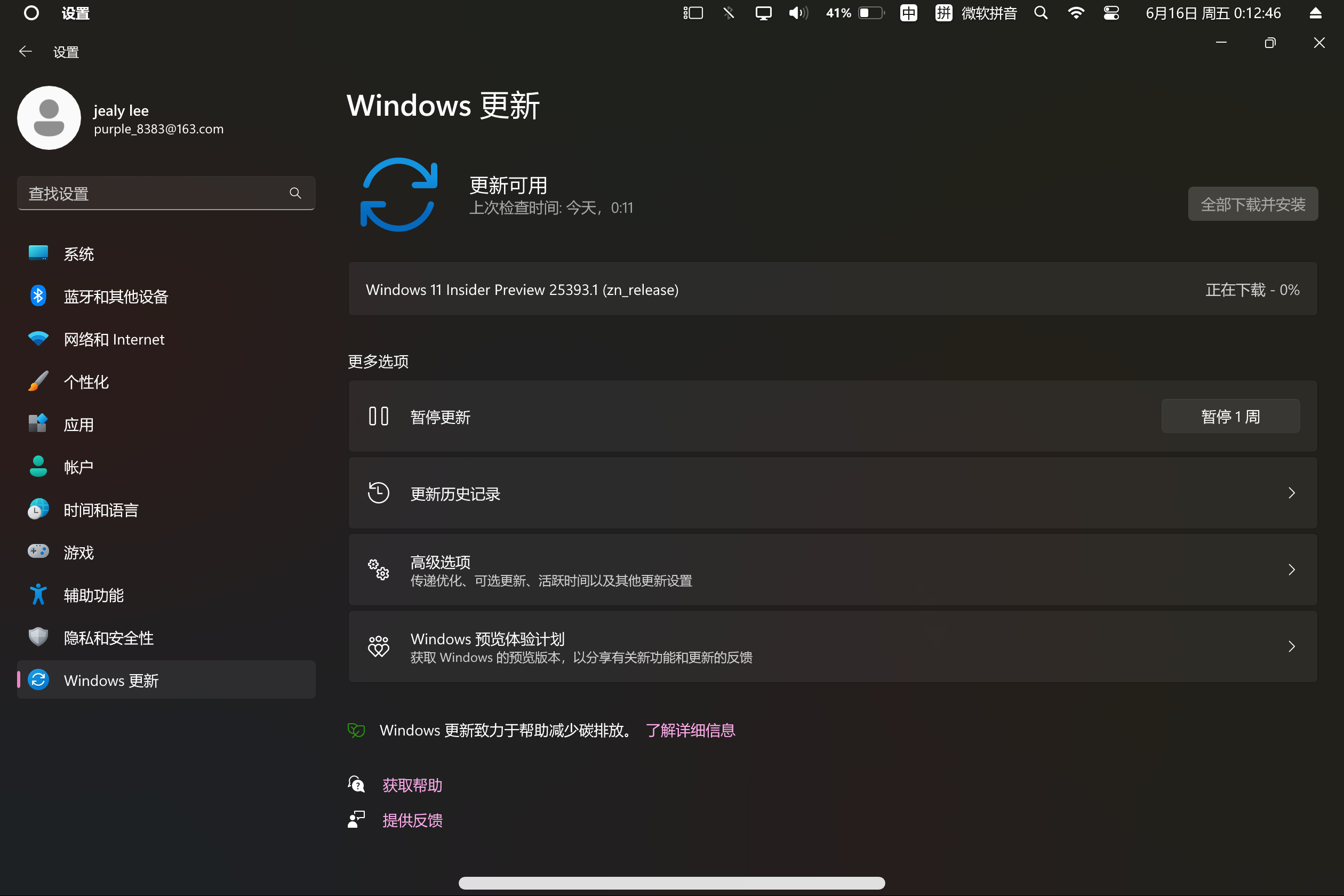Click the 暂停 1 周 button
Image resolution: width=1344 pixels, height=896 pixels.
(x=1231, y=417)
